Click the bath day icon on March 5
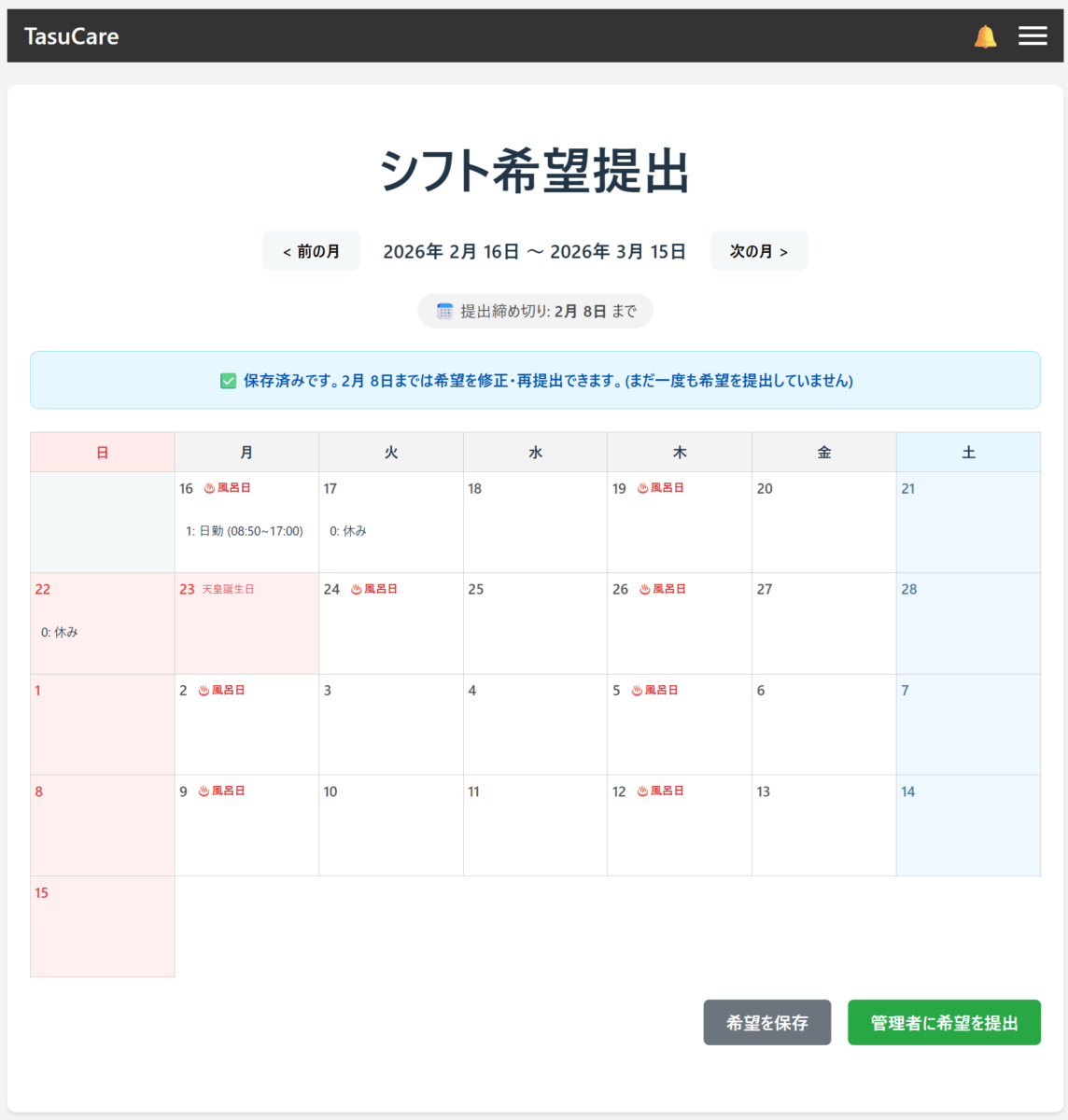This screenshot has width=1068, height=1120. [x=637, y=691]
